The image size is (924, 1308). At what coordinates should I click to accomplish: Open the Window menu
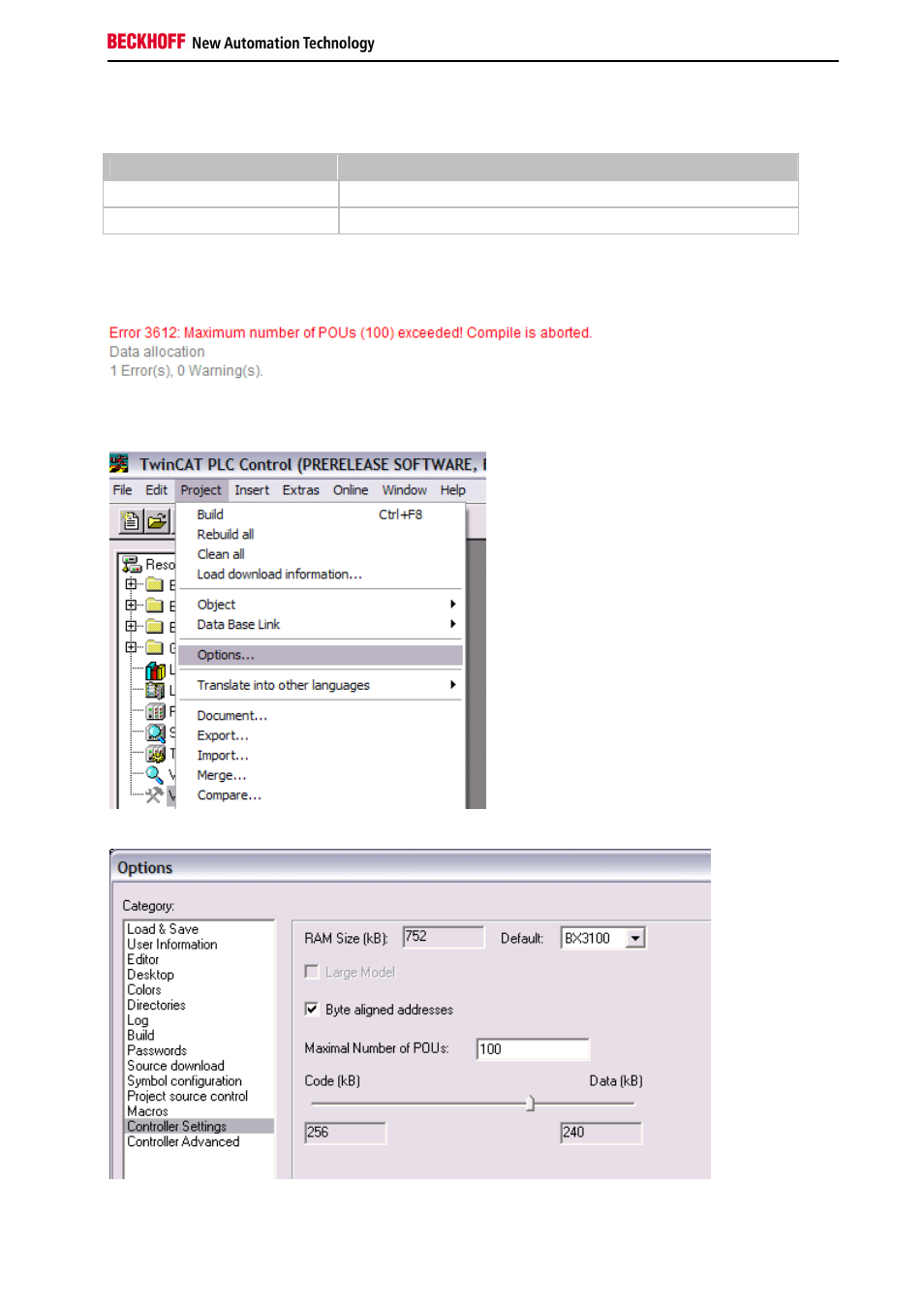[404, 490]
